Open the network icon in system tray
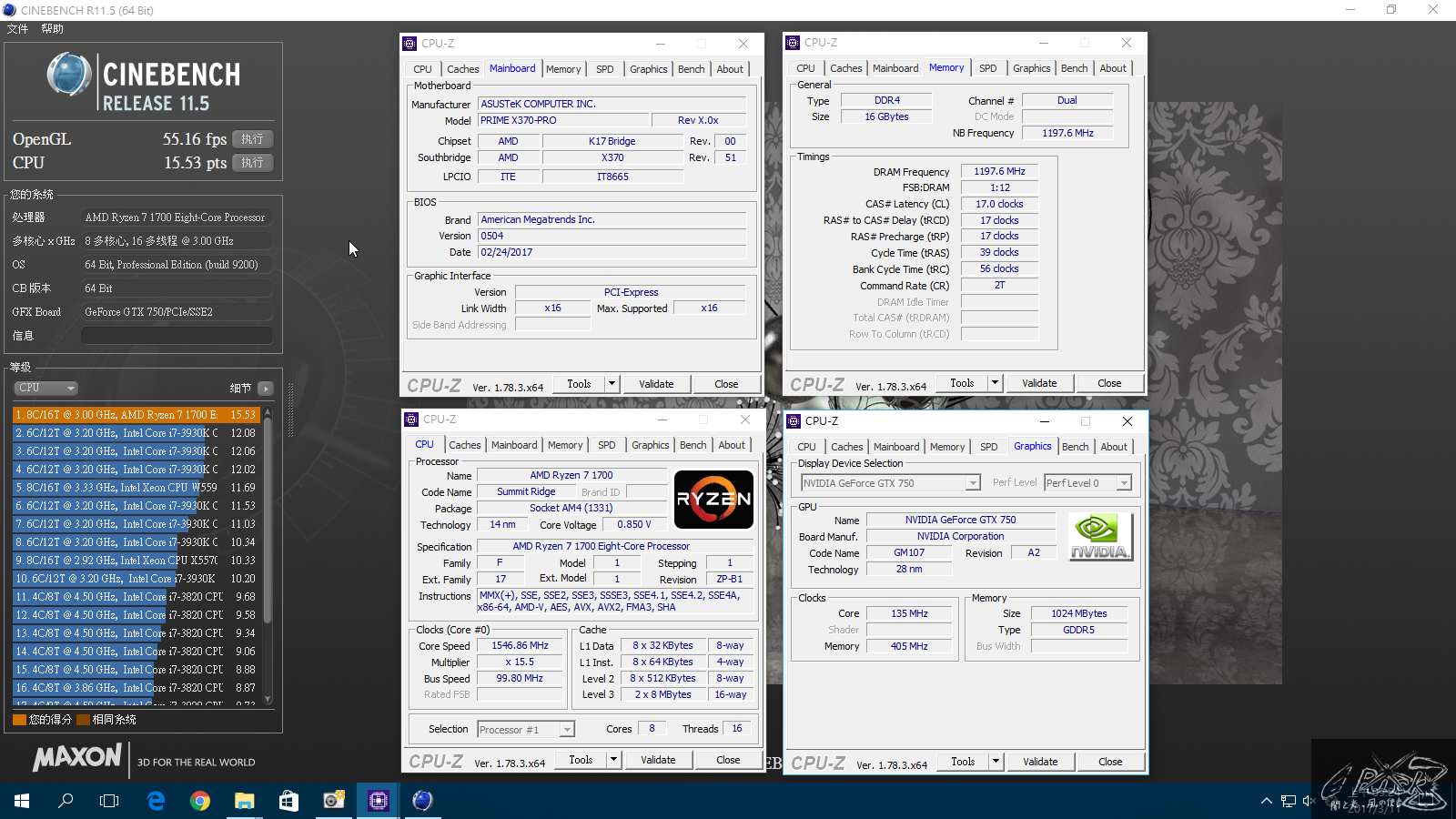Viewport: 1456px width, 819px height. pyautogui.click(x=1288, y=801)
